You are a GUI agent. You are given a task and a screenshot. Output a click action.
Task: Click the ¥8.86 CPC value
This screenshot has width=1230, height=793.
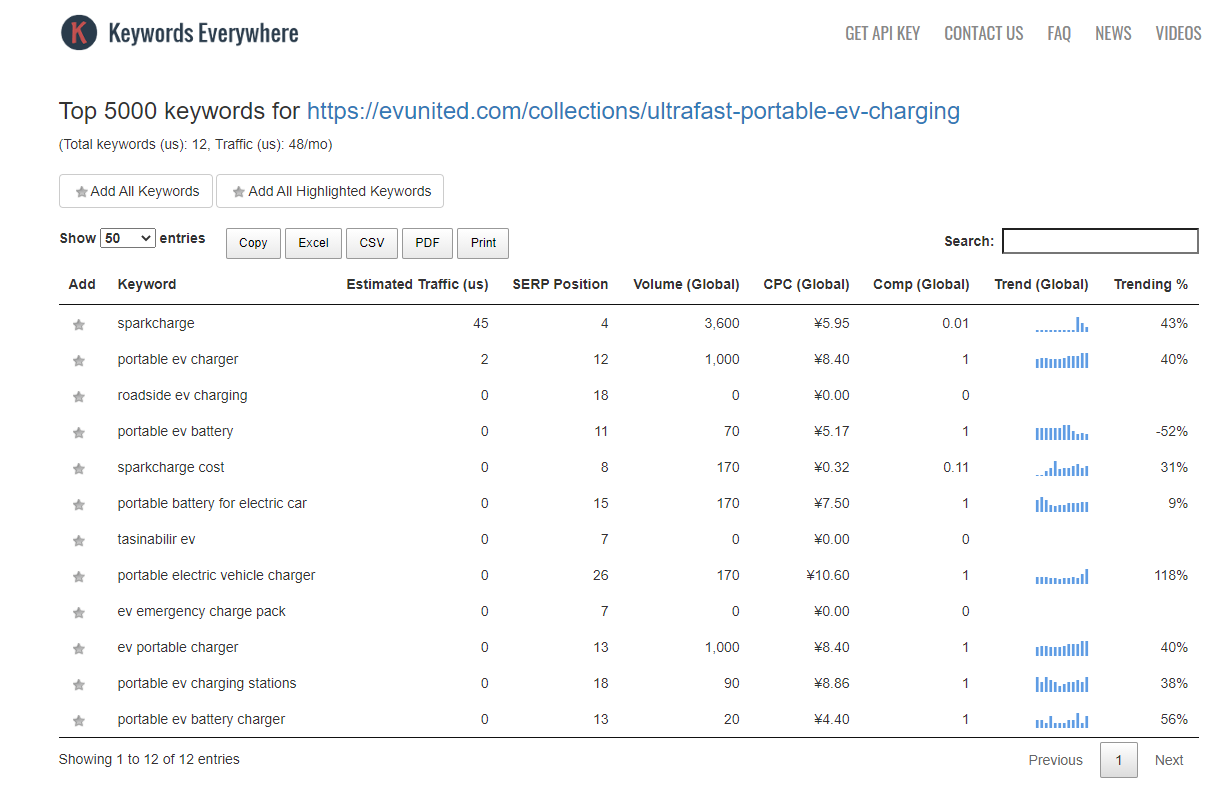[832, 683]
